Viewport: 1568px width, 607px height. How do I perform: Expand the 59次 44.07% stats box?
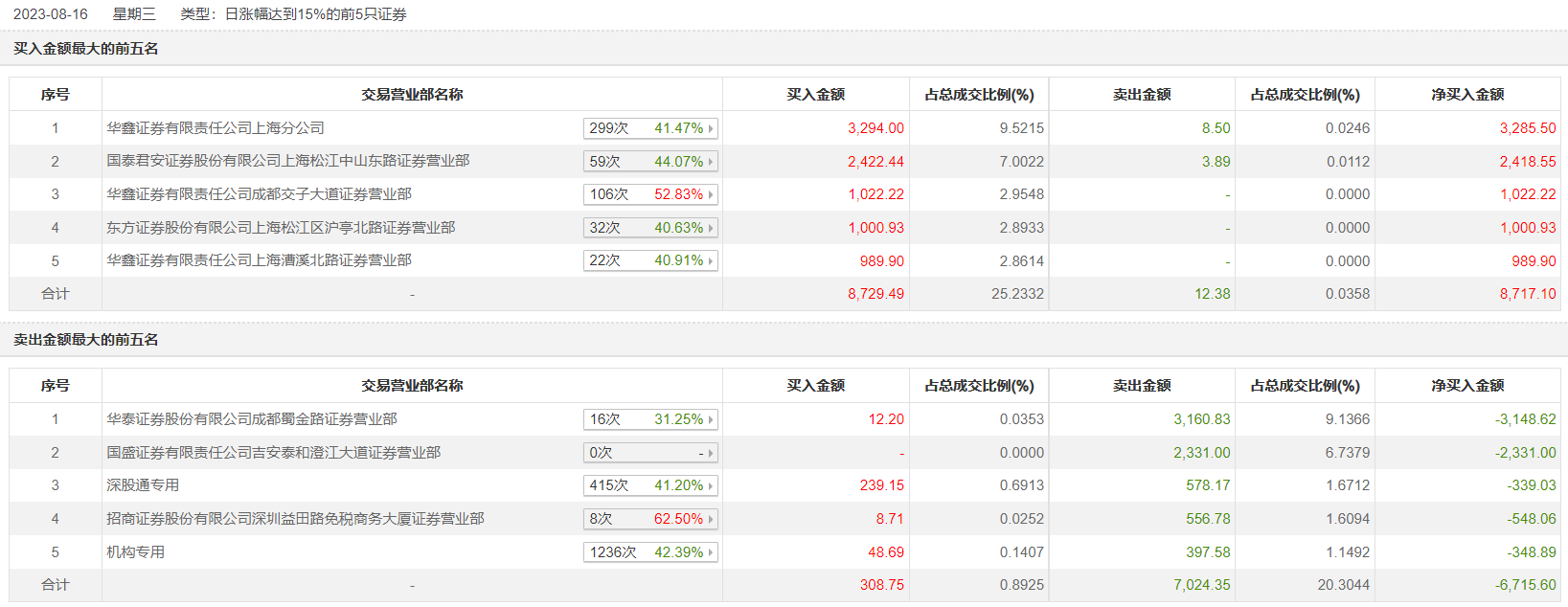[650, 162]
